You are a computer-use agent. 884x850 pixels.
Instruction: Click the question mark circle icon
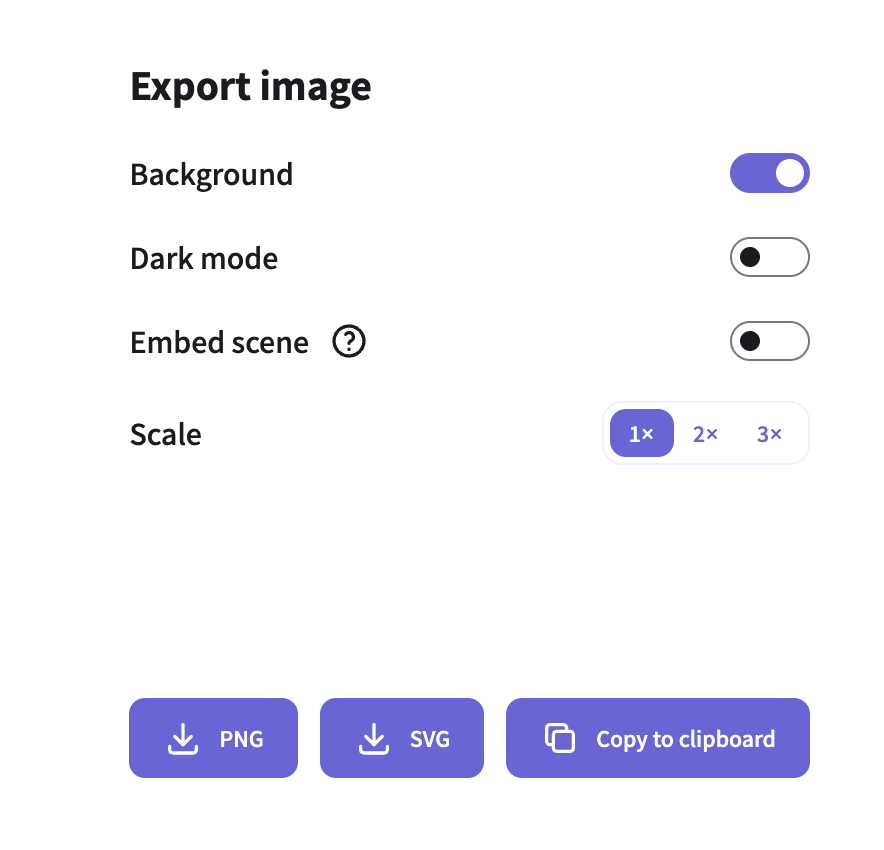click(348, 342)
